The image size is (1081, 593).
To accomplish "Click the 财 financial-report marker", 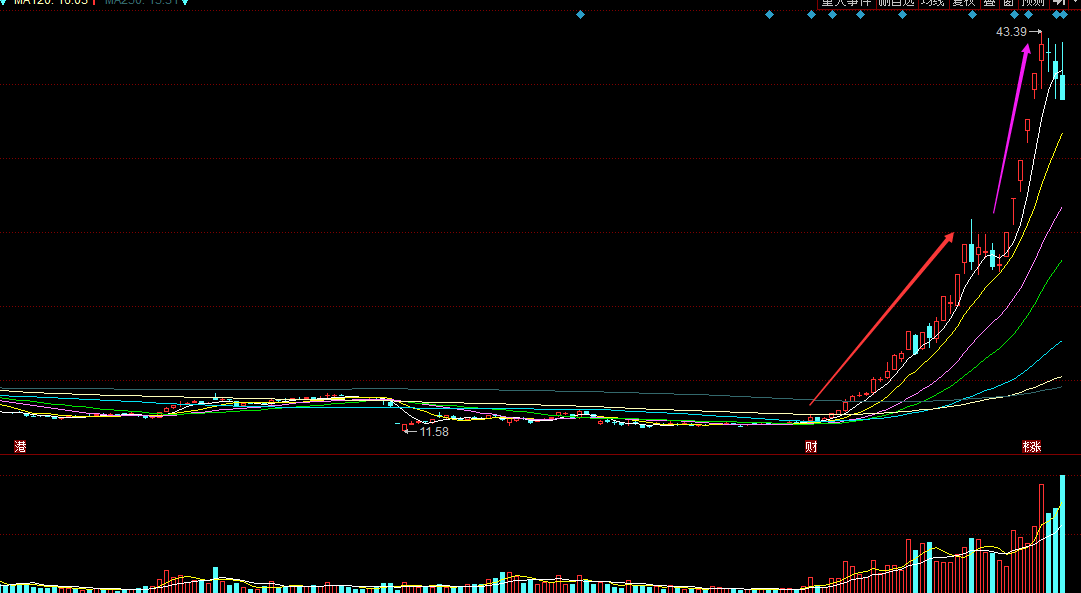I will pos(811,447).
